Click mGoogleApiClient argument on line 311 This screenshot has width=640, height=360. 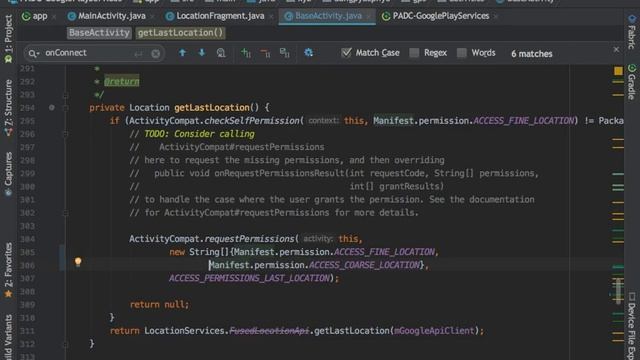click(x=434, y=331)
